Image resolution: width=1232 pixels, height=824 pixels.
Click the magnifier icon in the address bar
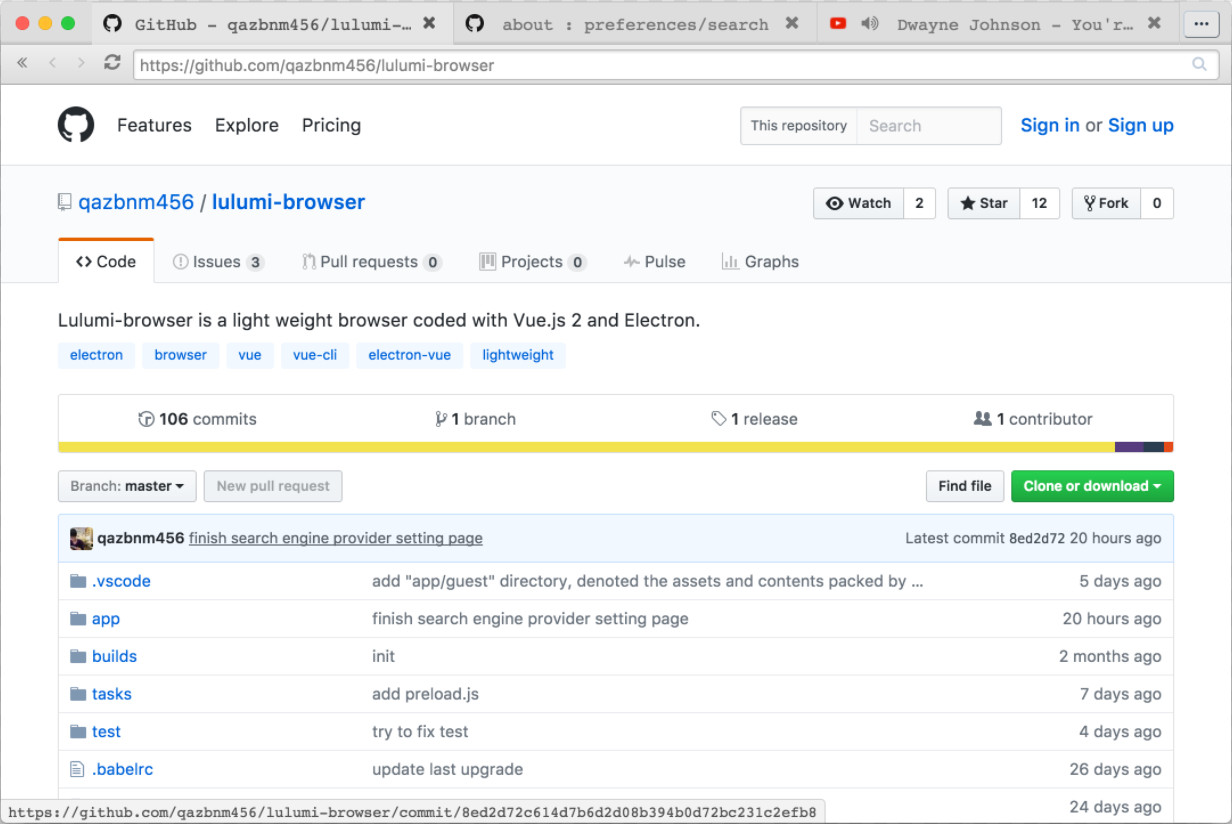pos(1199,65)
